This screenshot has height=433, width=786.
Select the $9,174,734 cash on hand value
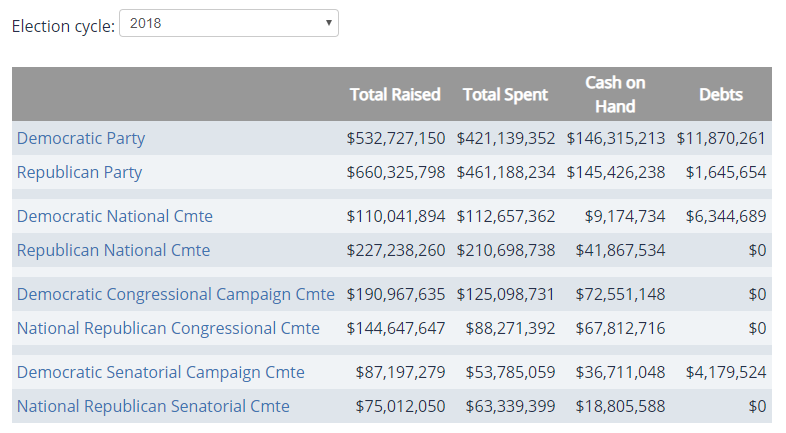pos(625,216)
